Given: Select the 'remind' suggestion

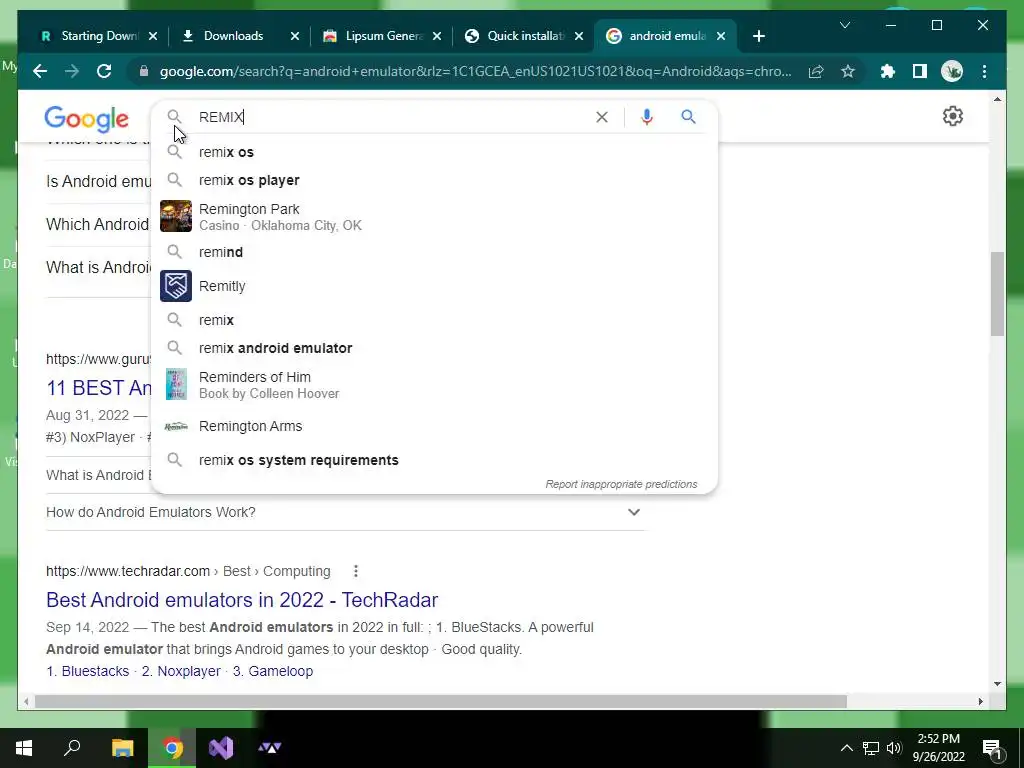Looking at the screenshot, I should pyautogui.click(x=434, y=252).
